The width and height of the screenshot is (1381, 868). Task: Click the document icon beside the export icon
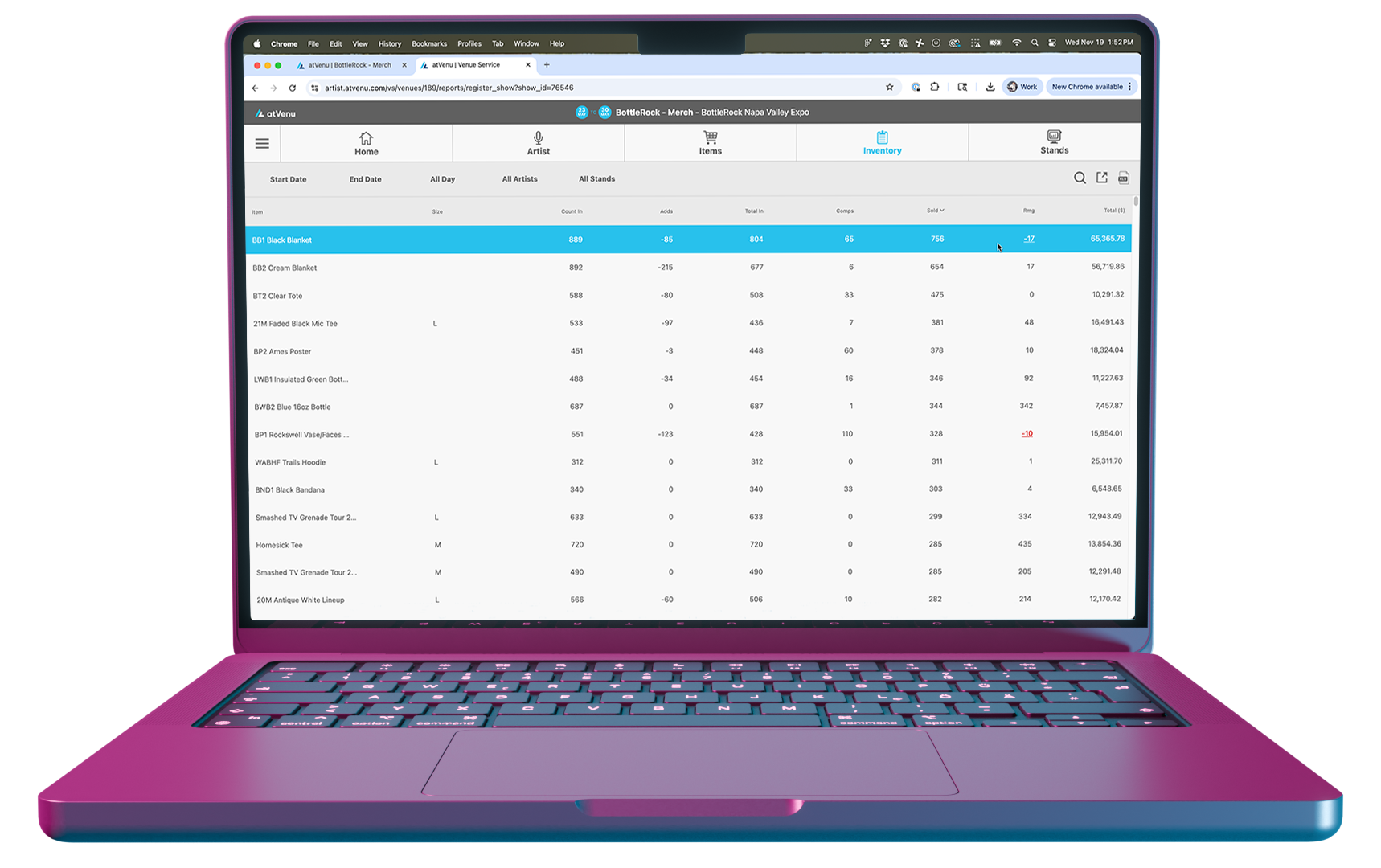[1124, 178]
